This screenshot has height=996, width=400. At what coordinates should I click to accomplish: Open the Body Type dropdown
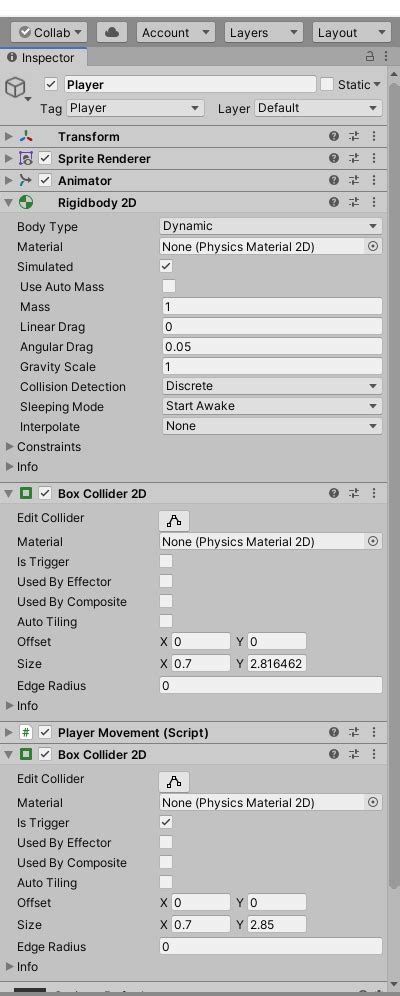click(x=271, y=226)
